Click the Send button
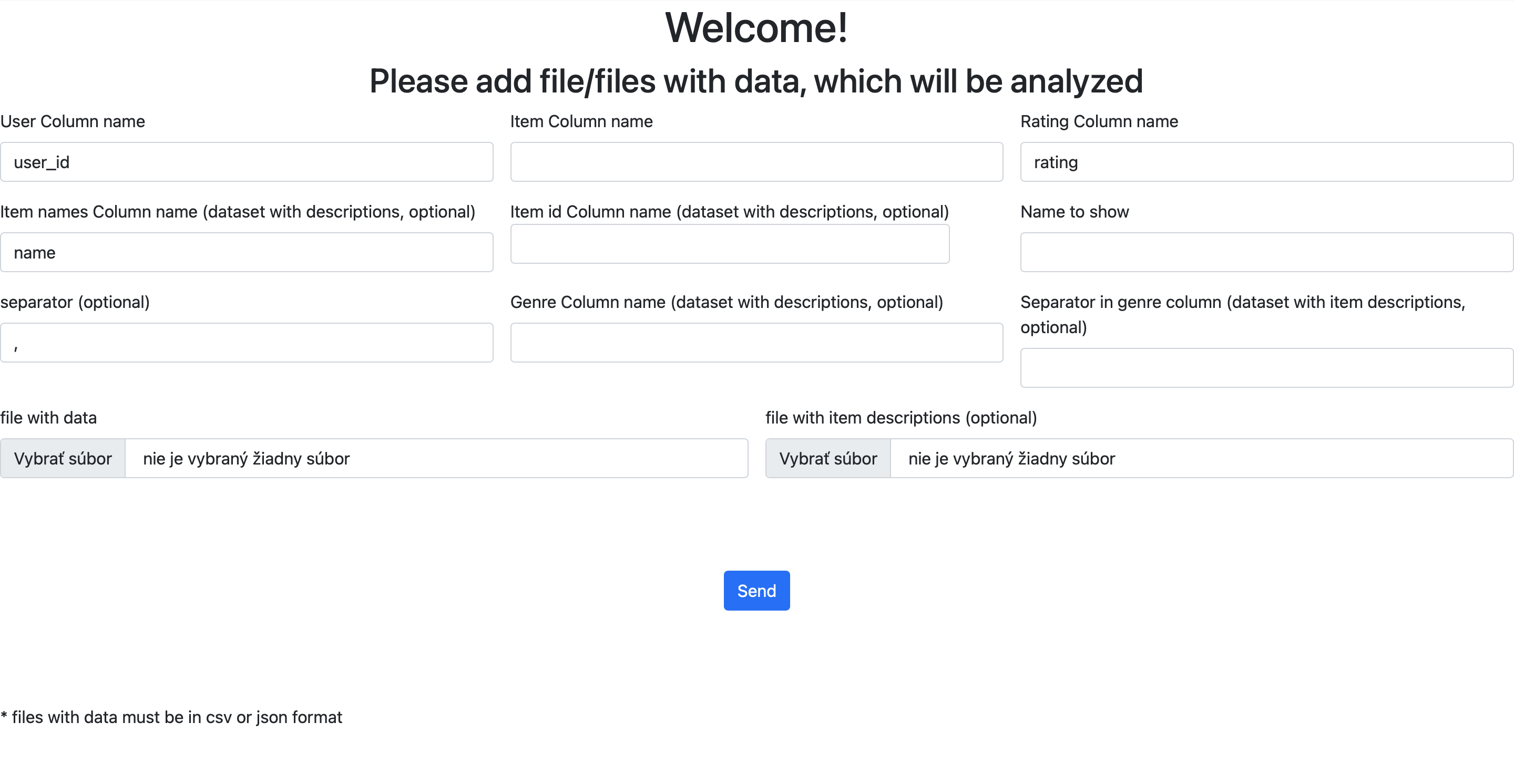1514x784 pixels. [756, 590]
